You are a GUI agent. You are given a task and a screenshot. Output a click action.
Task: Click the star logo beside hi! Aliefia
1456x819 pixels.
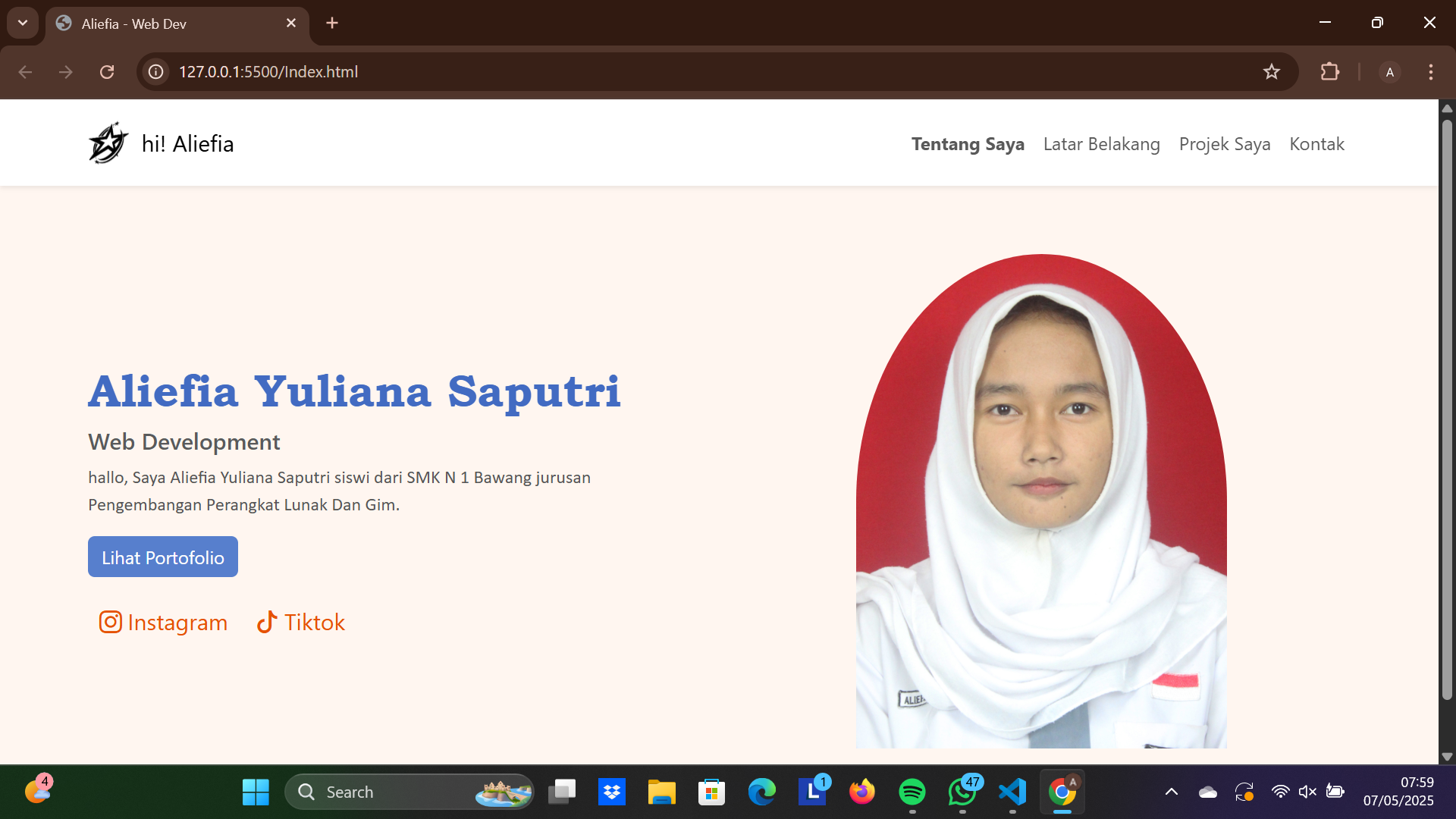tap(108, 143)
